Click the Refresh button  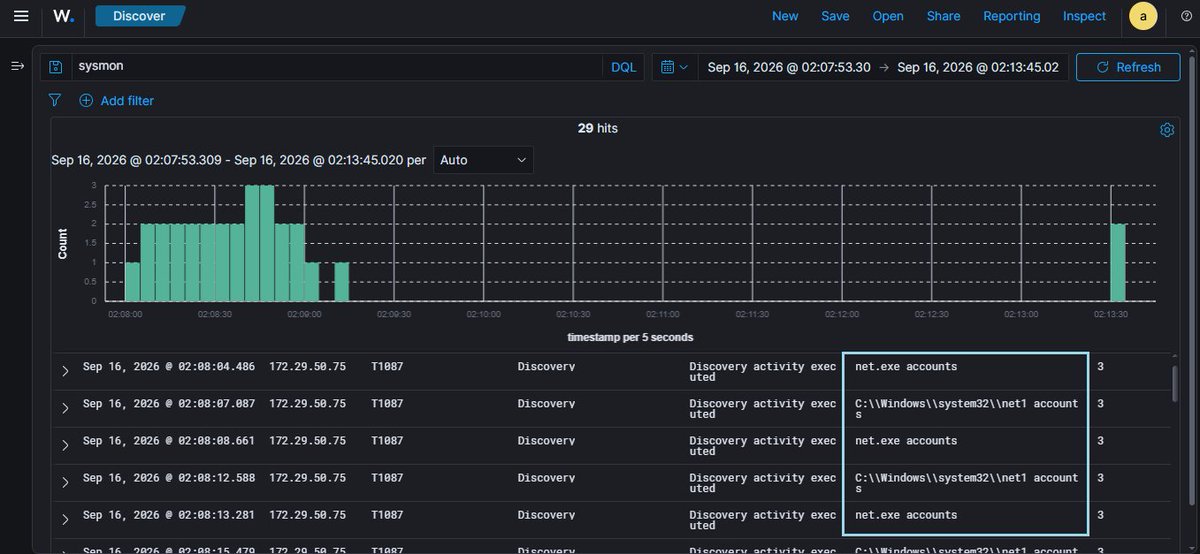[1128, 67]
